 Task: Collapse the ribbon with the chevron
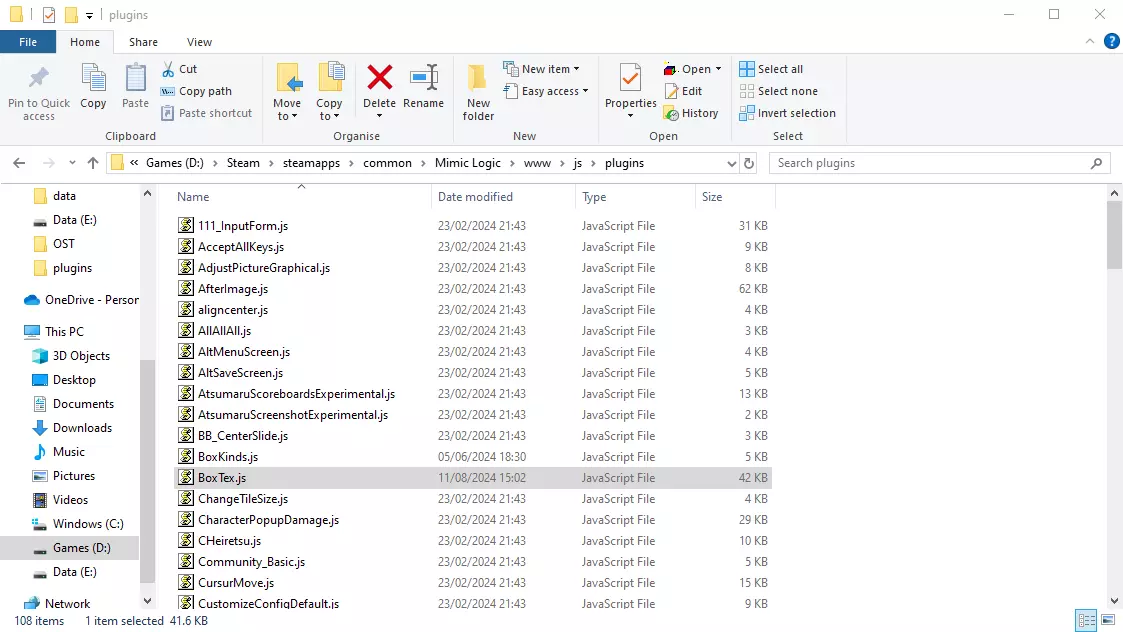click(x=1090, y=42)
